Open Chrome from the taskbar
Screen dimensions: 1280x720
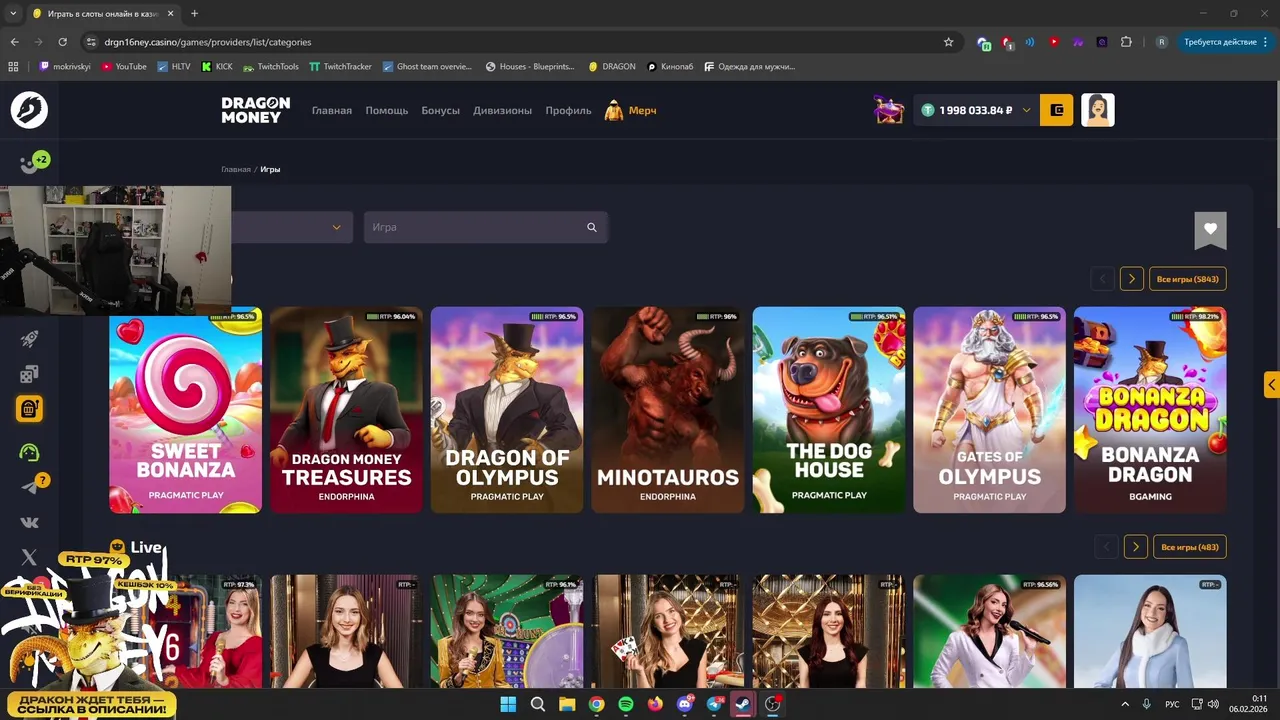(596, 704)
